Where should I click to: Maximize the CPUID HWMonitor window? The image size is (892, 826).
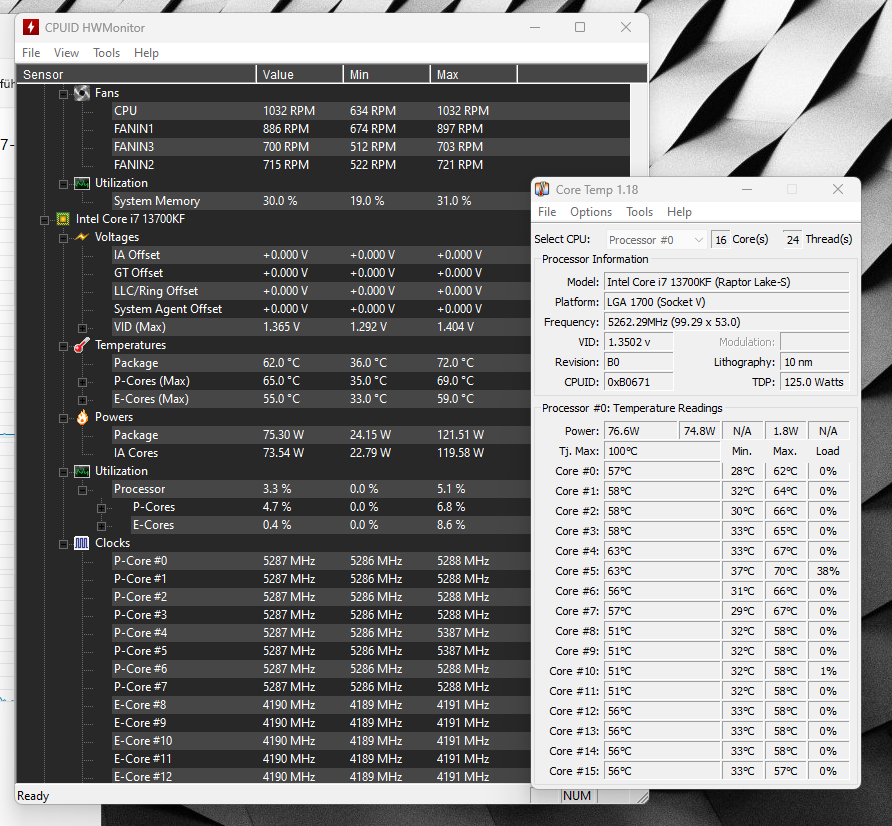pyautogui.click(x=580, y=27)
